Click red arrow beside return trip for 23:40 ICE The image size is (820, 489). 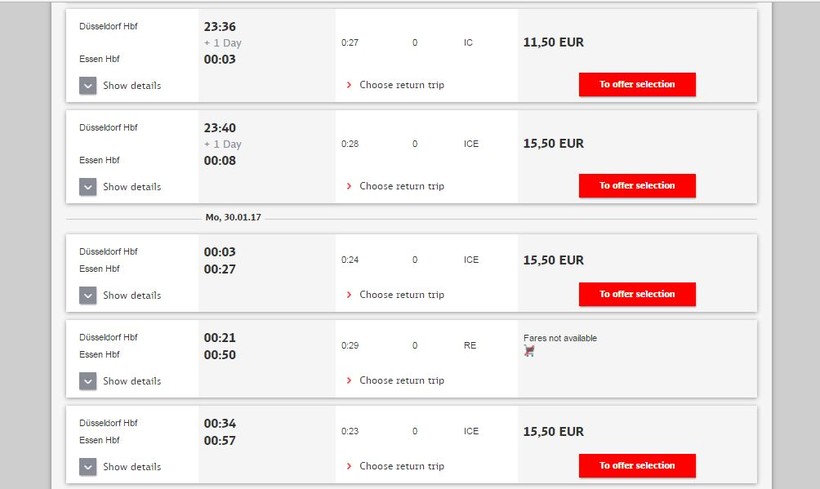tap(349, 186)
